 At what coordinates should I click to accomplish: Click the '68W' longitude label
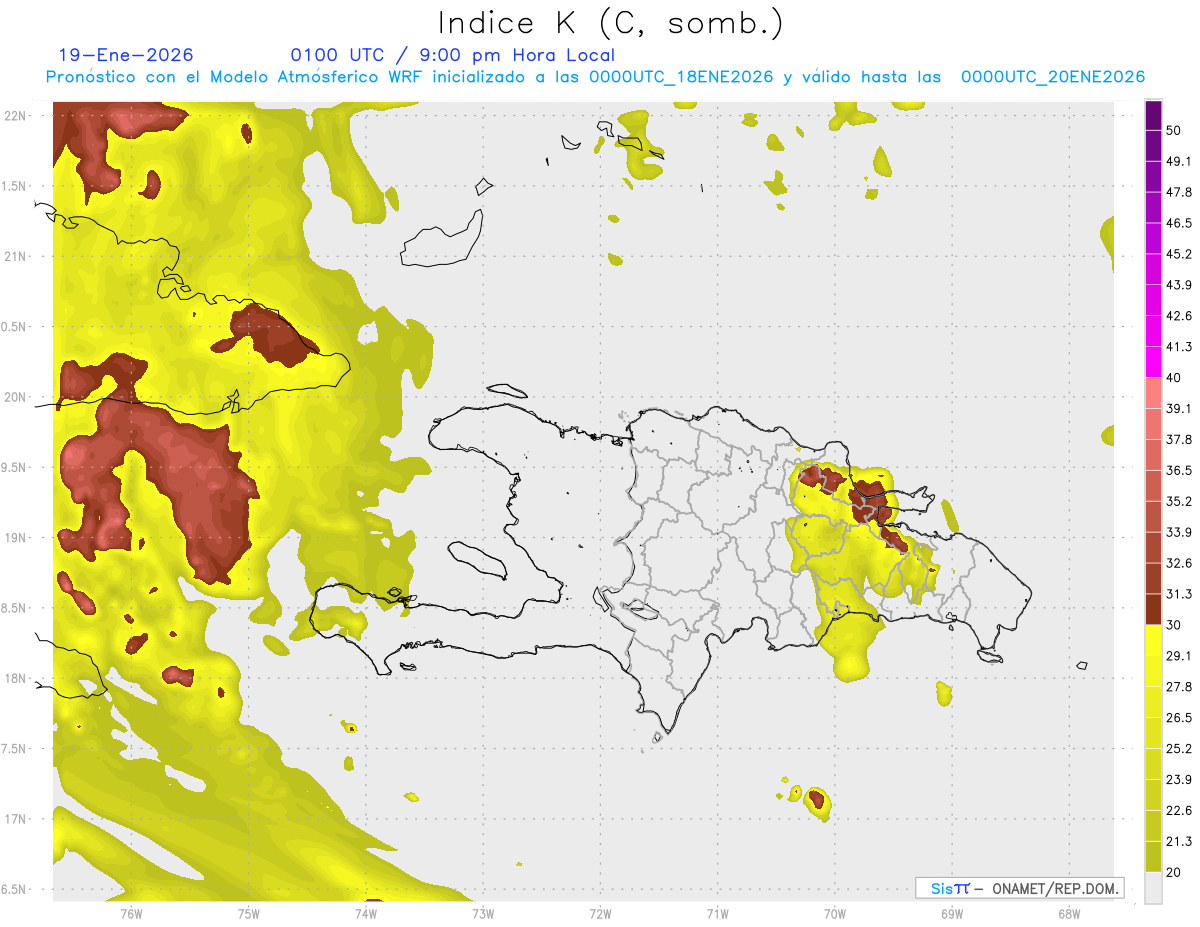point(1069,913)
